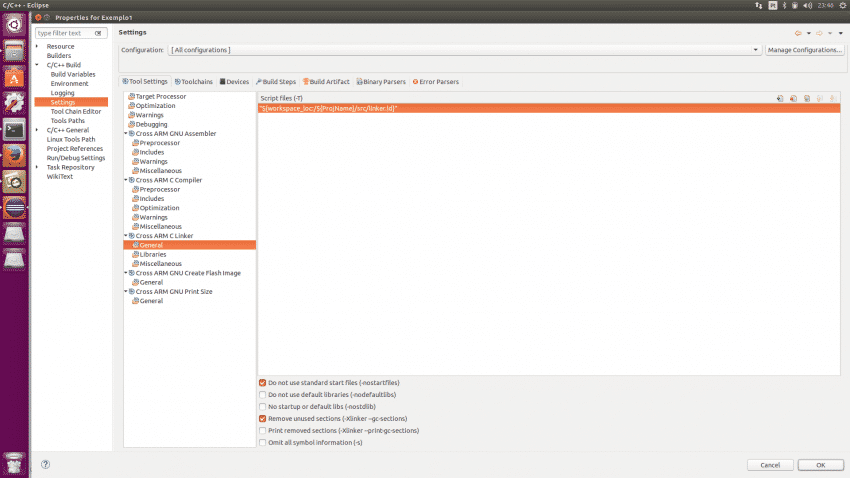Open the network indicator in top panel

click(758, 5)
